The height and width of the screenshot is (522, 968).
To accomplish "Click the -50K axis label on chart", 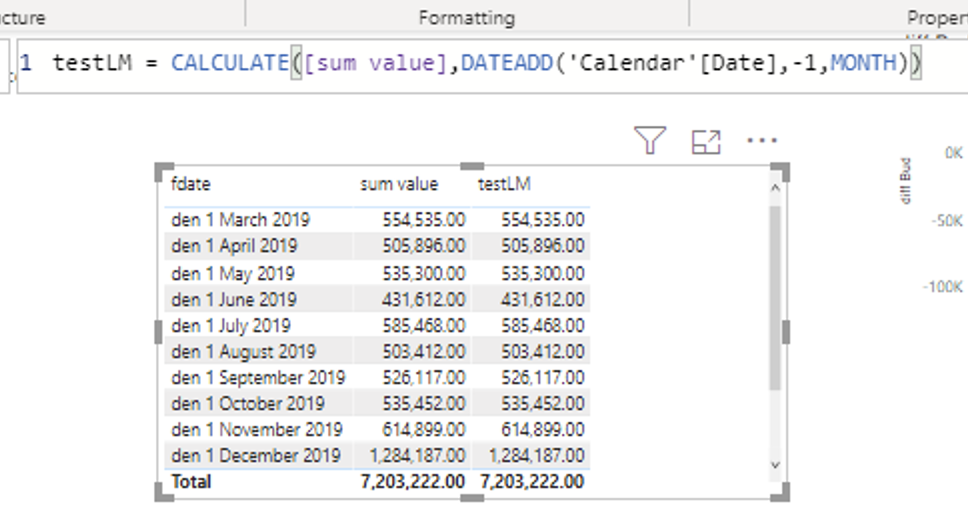I will coord(947,220).
